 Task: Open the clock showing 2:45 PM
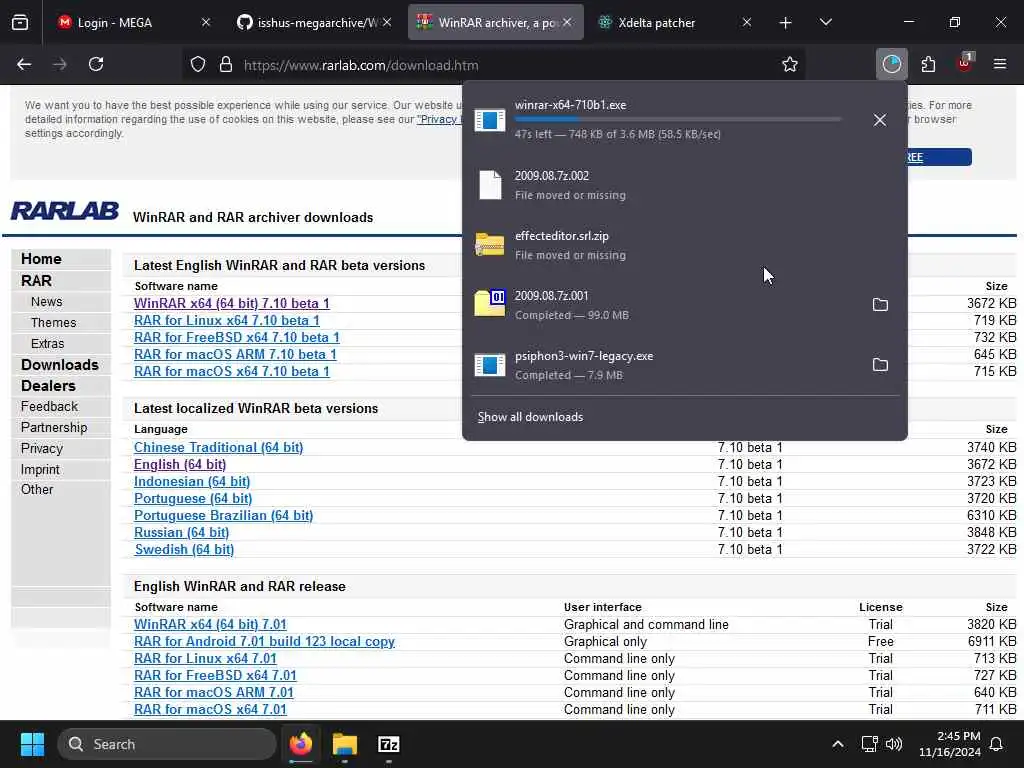tap(950, 744)
